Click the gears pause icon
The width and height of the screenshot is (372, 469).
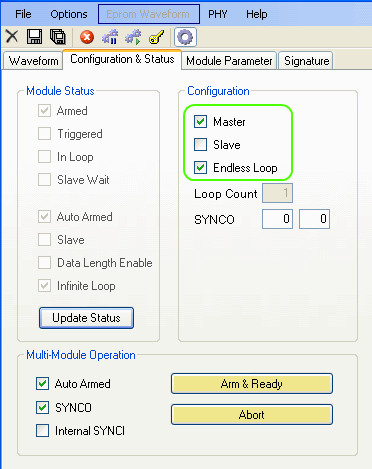110,37
